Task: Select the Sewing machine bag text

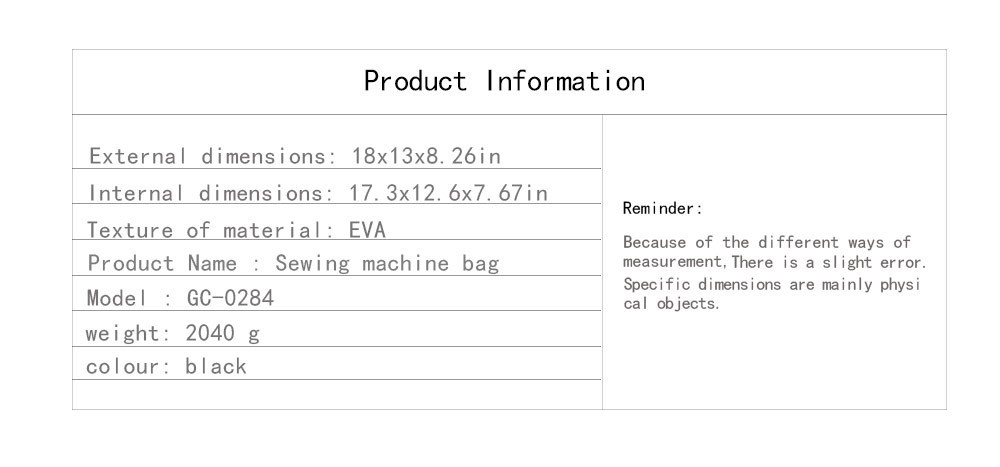Action: tap(386, 264)
